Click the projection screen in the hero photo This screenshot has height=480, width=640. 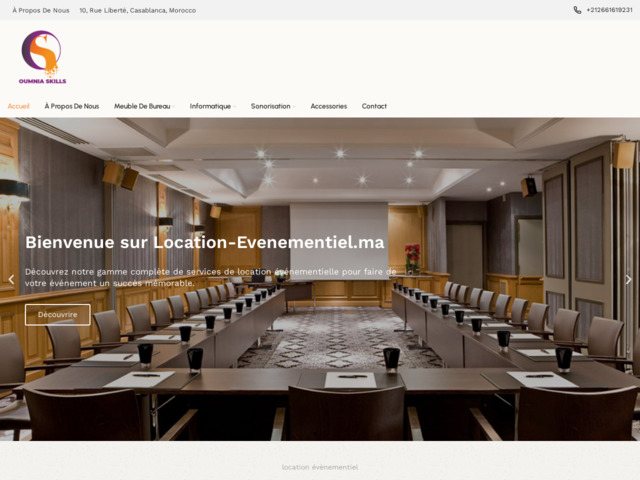click(338, 235)
